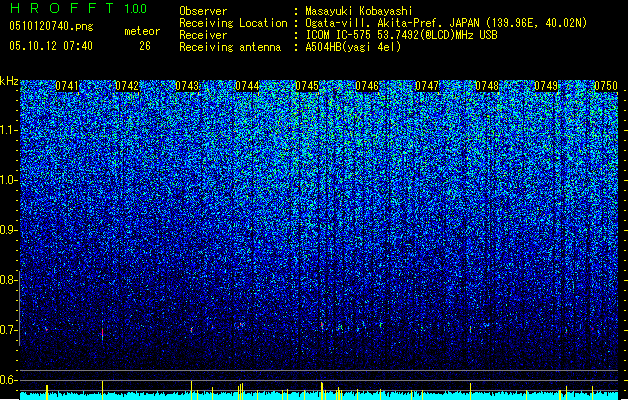The height and width of the screenshot is (400, 629).
Task: Click the 0741 time marker
Action: [67, 86]
